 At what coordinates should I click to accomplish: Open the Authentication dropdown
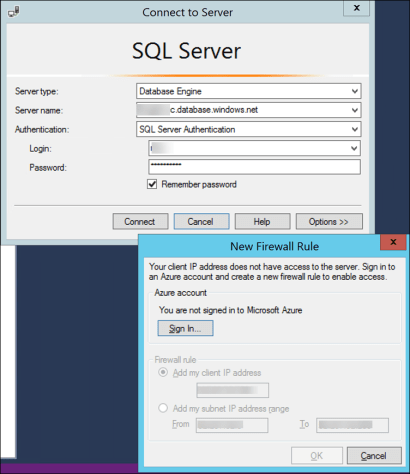click(x=355, y=129)
